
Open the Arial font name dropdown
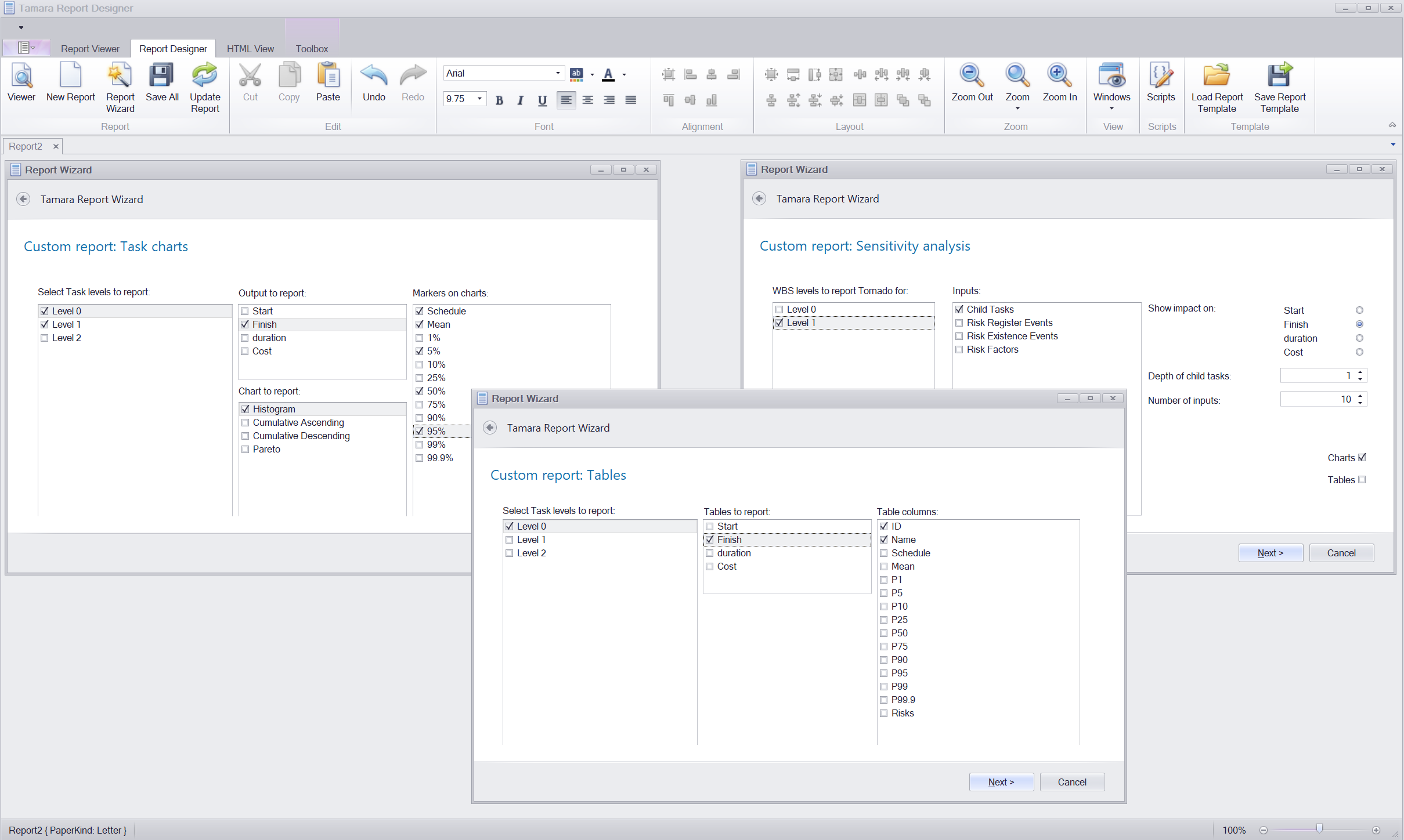pos(558,74)
